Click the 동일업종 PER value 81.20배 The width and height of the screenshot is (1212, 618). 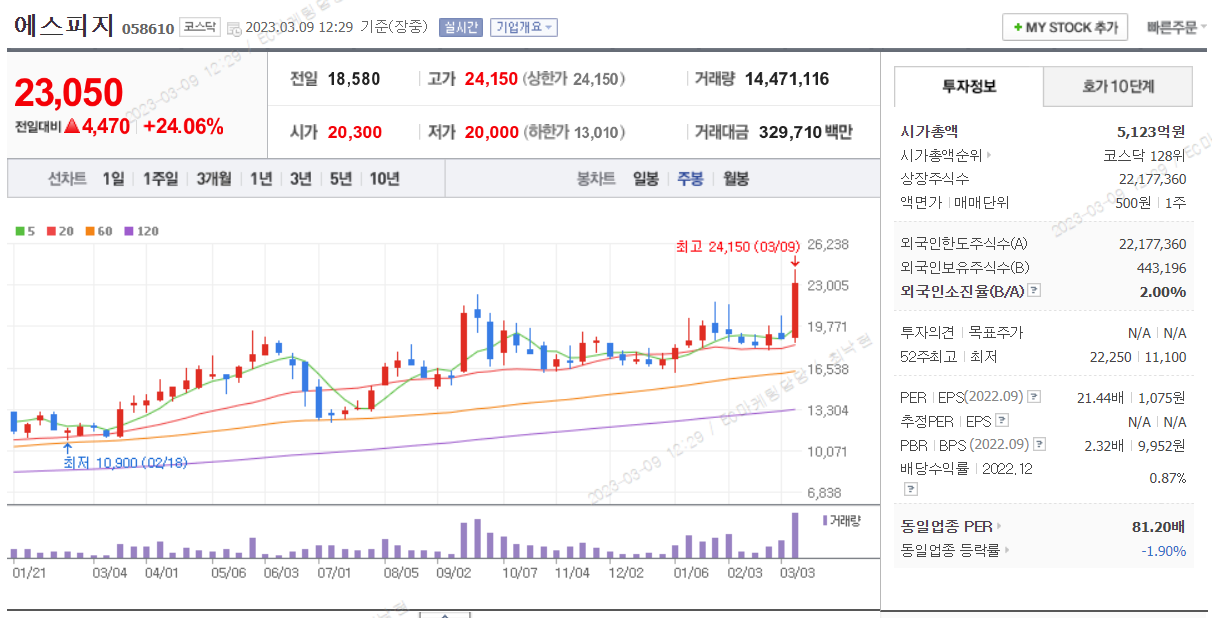(x=1158, y=526)
